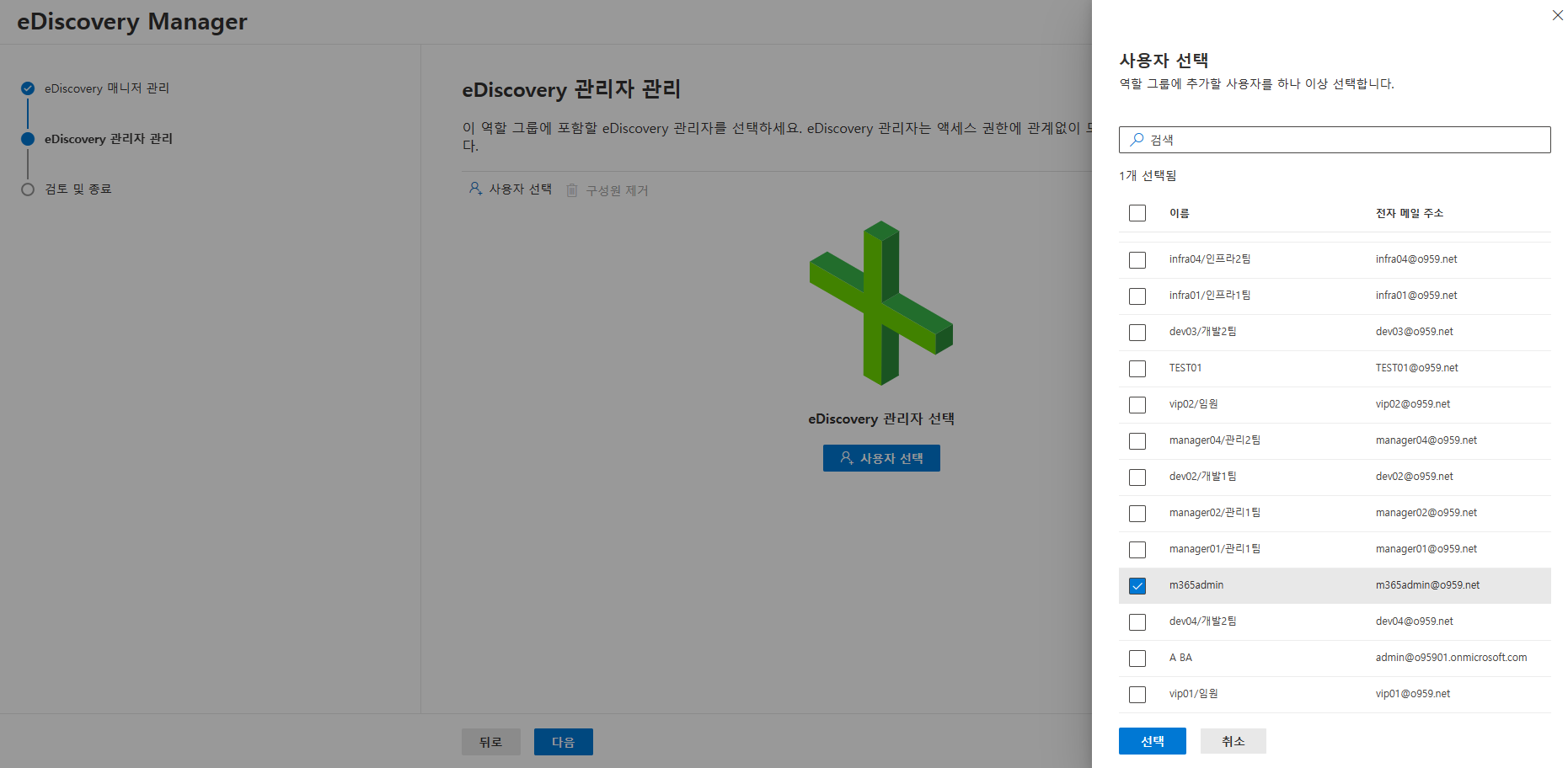
Task: Open the eDiscovery 매니저 관리 step
Action: (107, 88)
